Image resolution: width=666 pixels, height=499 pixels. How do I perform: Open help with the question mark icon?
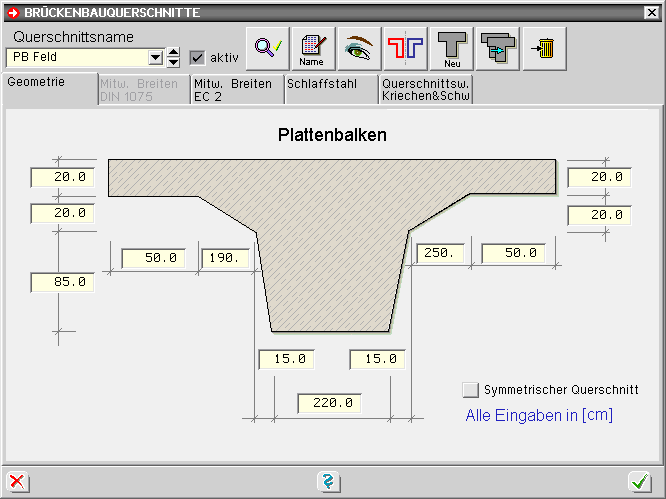327,482
